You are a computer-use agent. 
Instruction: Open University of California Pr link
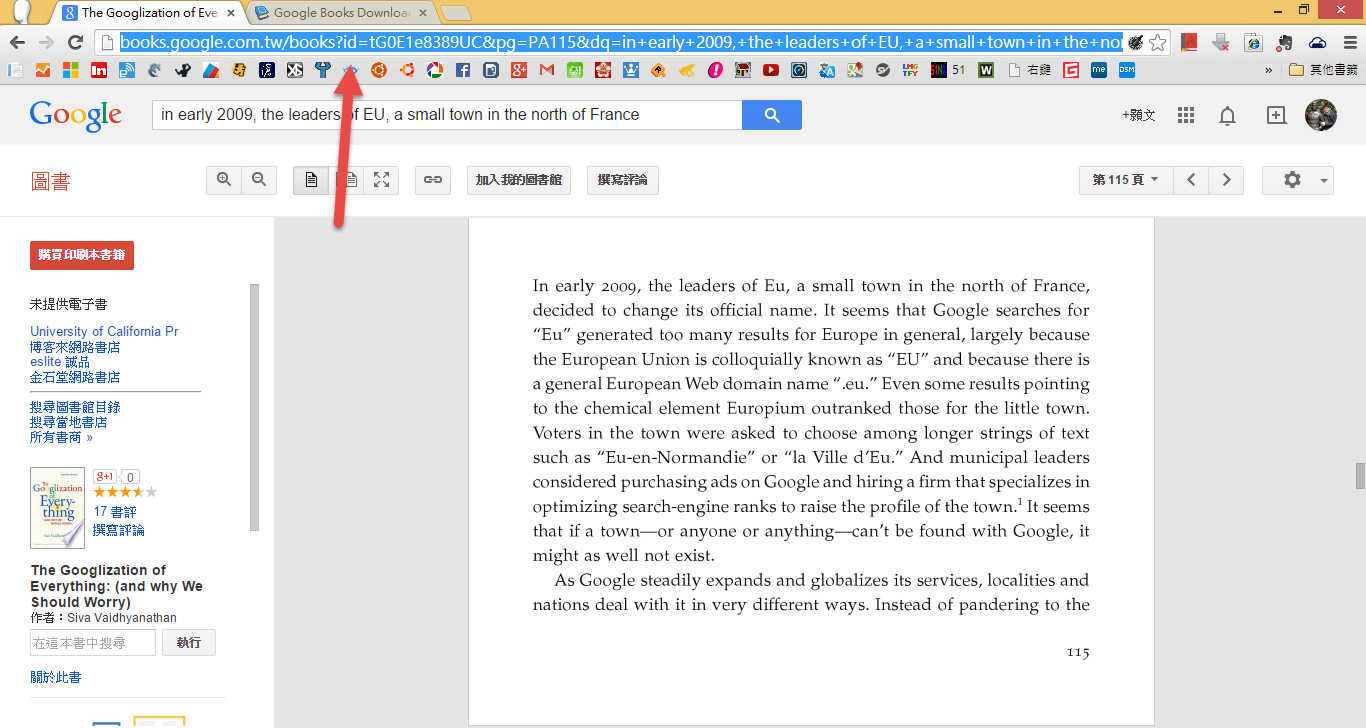[104, 331]
